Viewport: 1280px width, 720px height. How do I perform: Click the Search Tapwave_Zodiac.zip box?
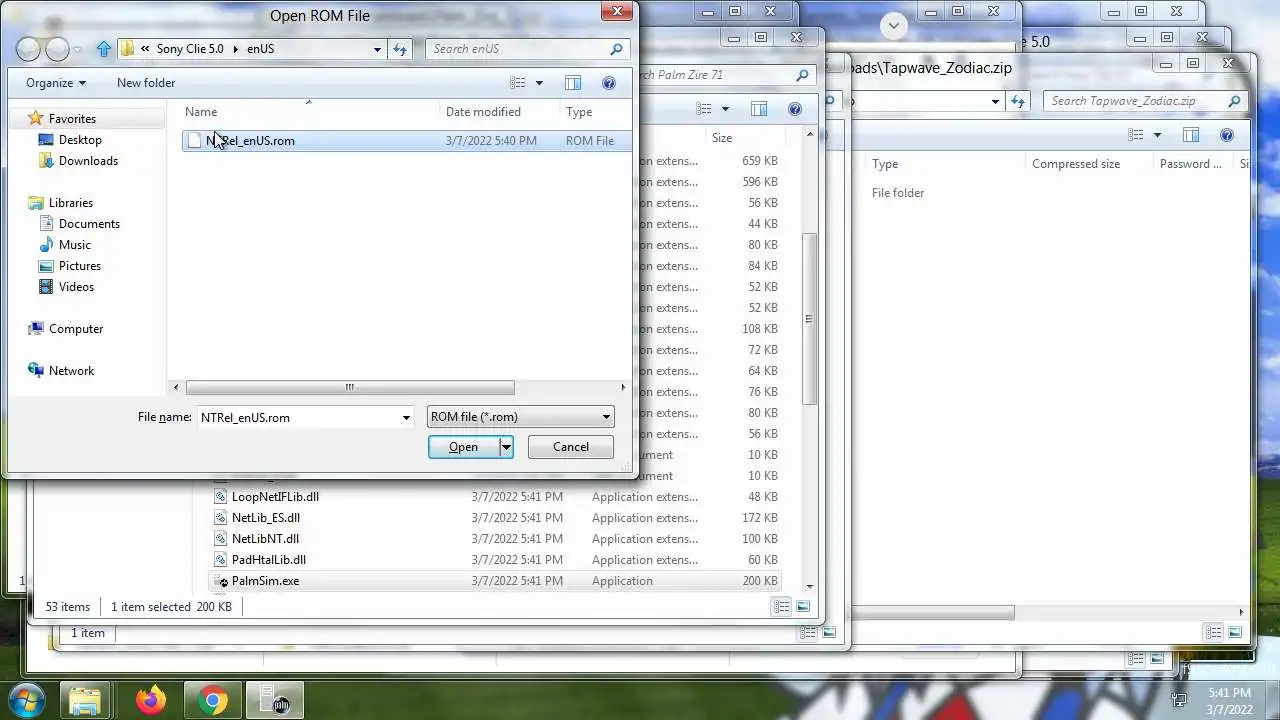[x=1132, y=101]
